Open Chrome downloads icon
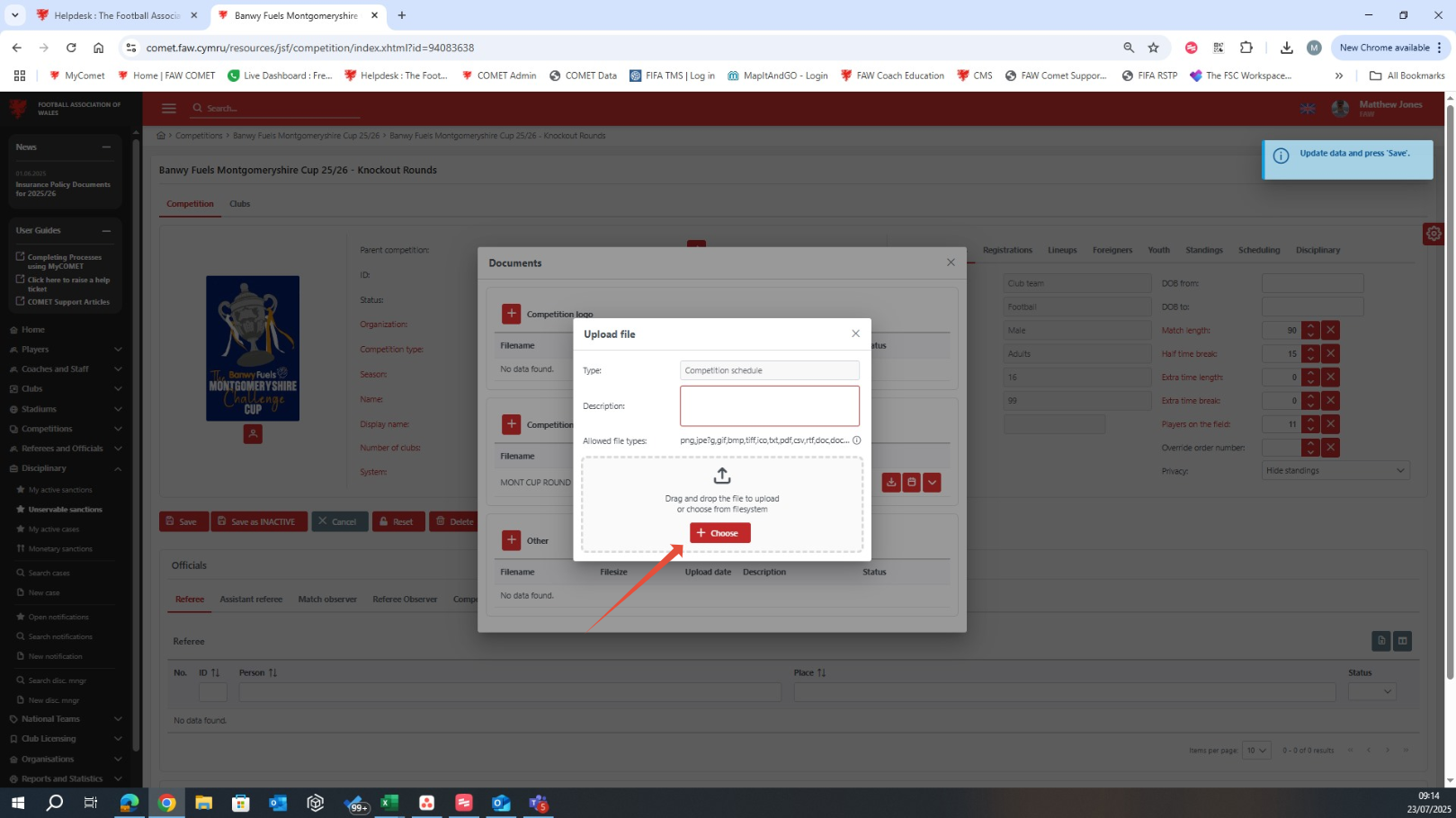Viewport: 1456px width, 818px height. pos(1287,48)
